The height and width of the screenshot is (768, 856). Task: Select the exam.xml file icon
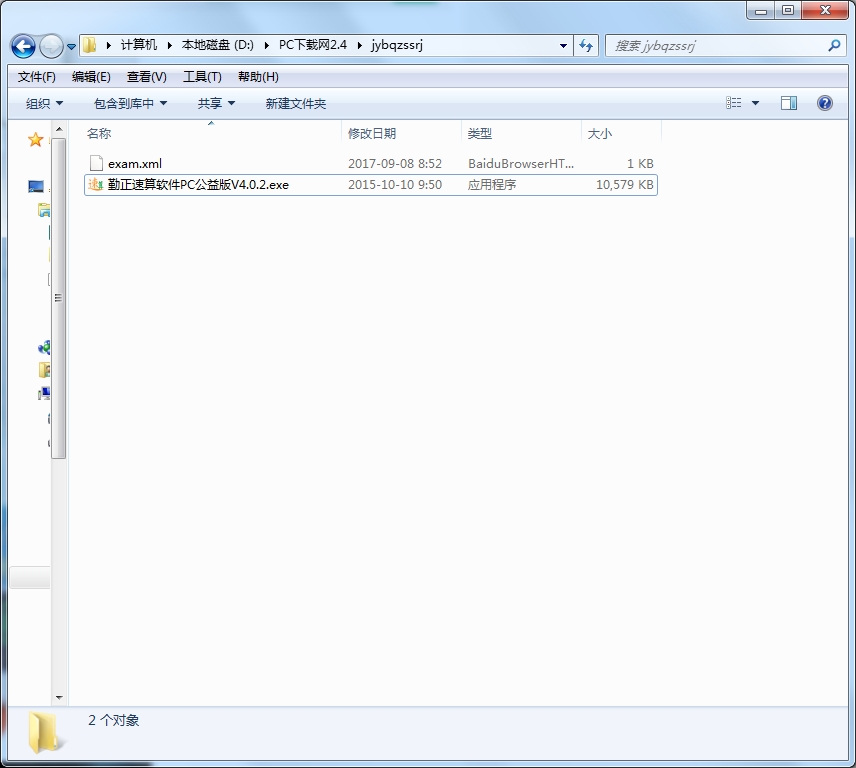[x=96, y=163]
